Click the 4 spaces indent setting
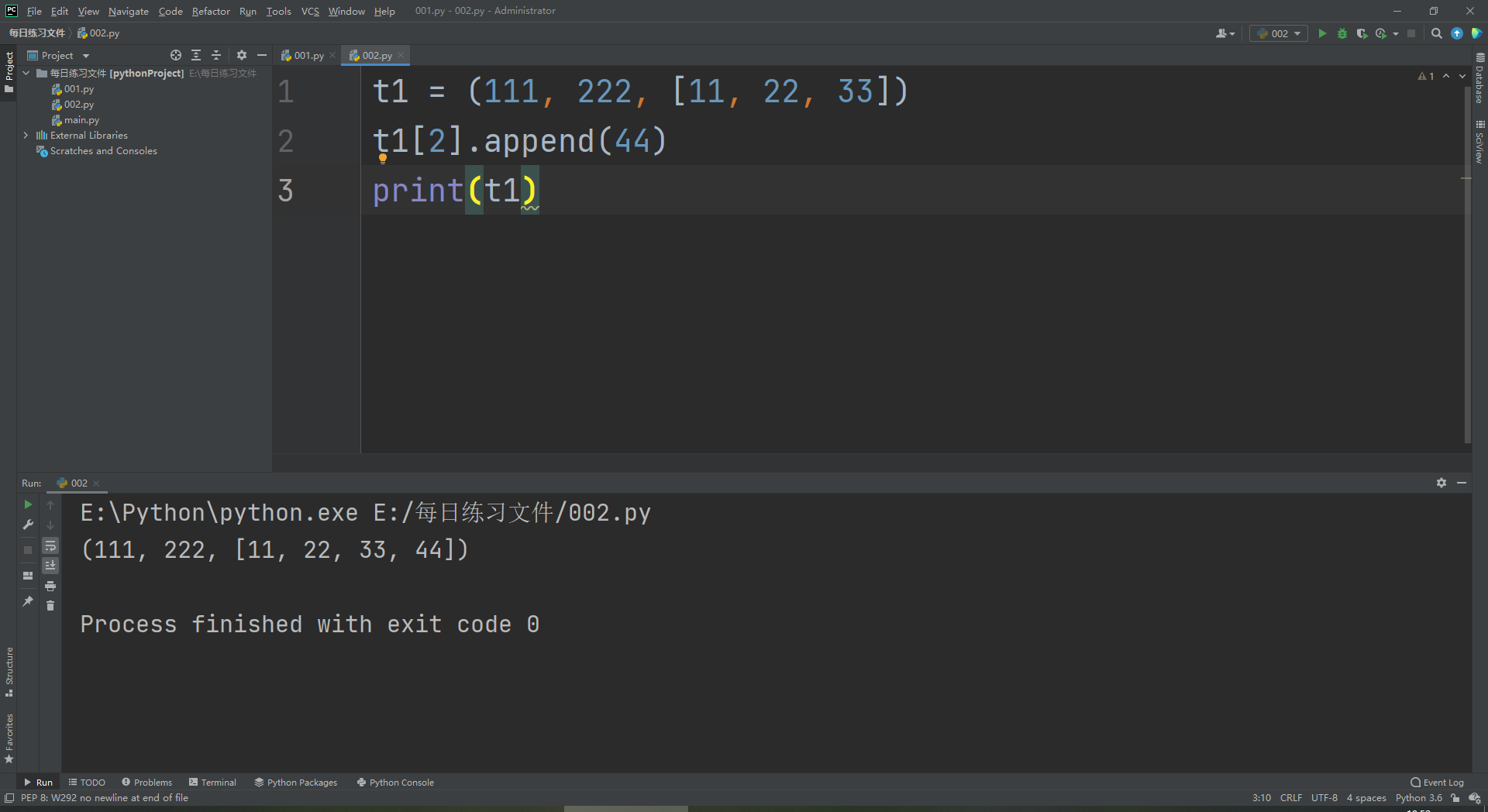 tap(1366, 798)
